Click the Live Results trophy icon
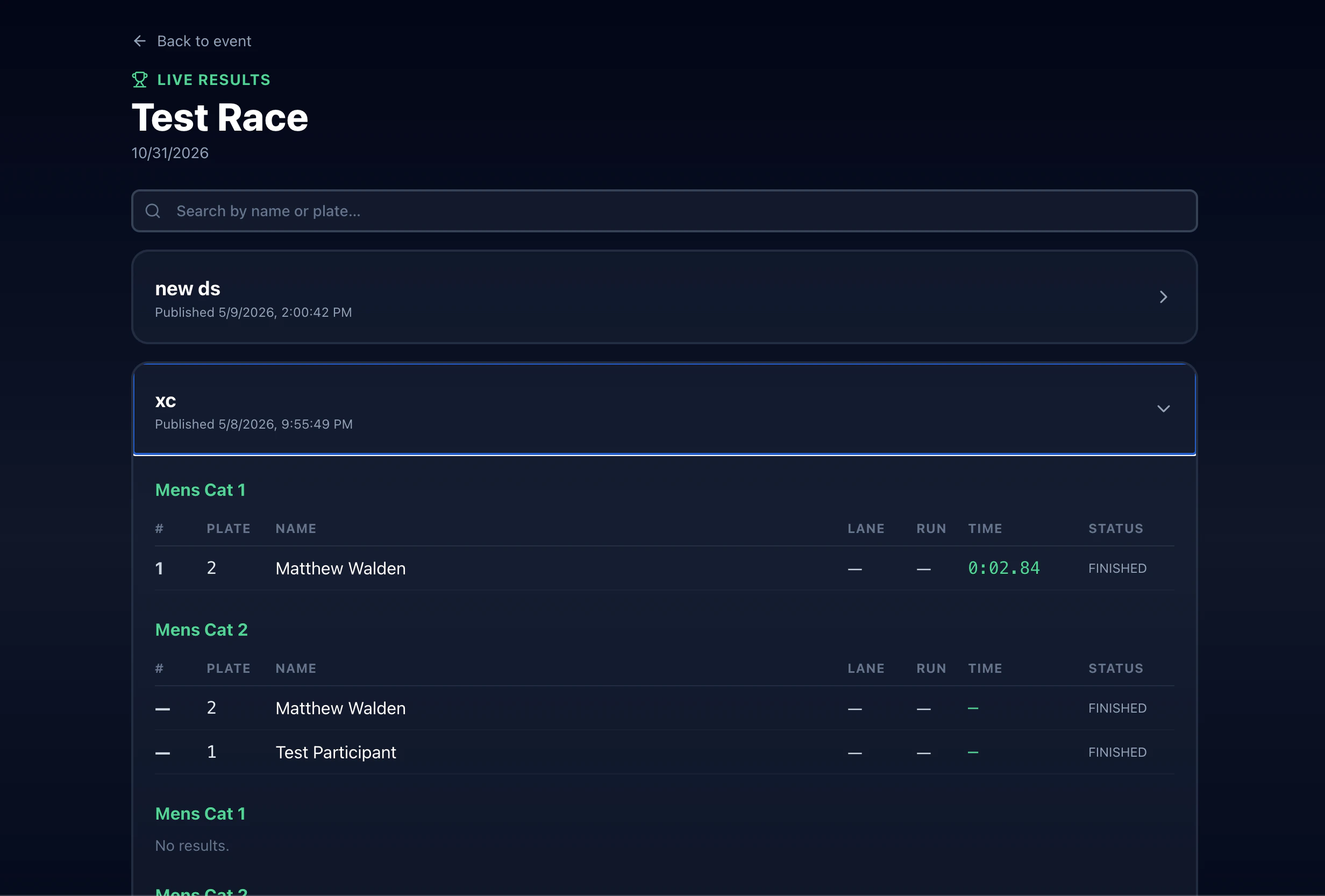Image resolution: width=1325 pixels, height=896 pixels. pyautogui.click(x=140, y=80)
